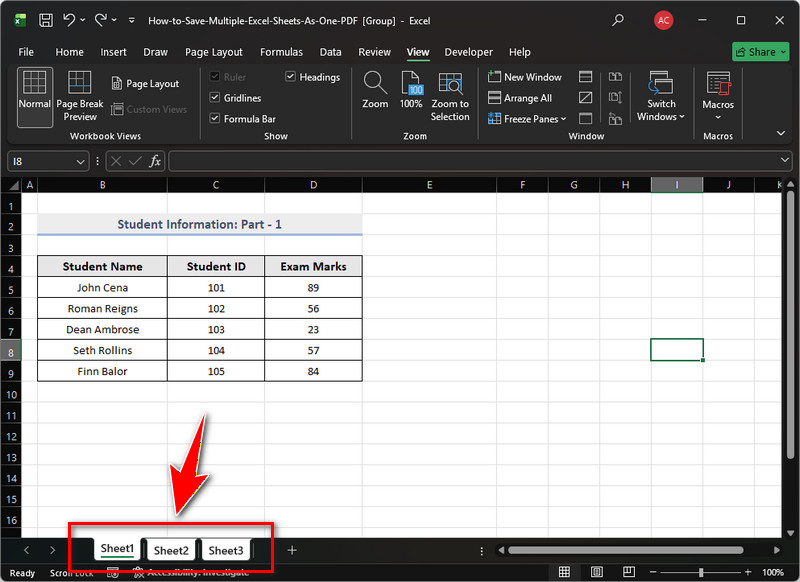Switch to Page Break Preview view

coord(80,97)
